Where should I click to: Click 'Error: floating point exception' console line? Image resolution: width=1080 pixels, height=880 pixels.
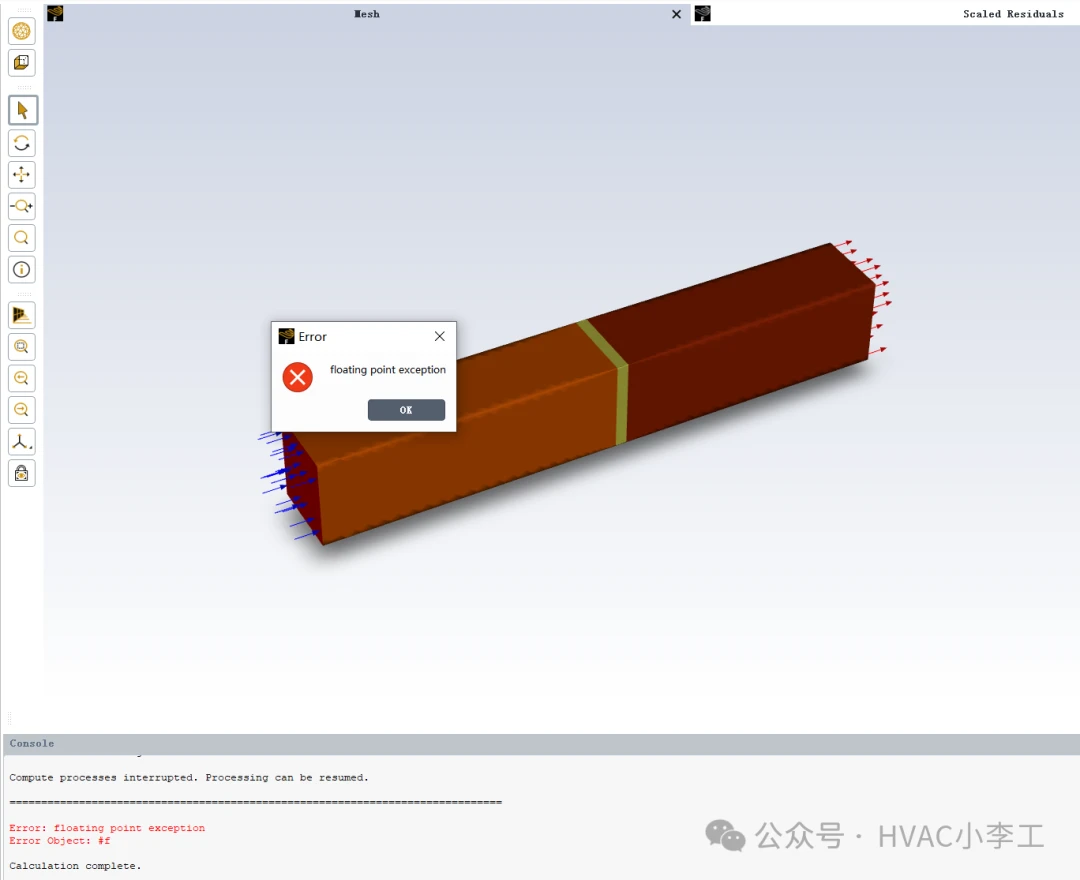107,828
